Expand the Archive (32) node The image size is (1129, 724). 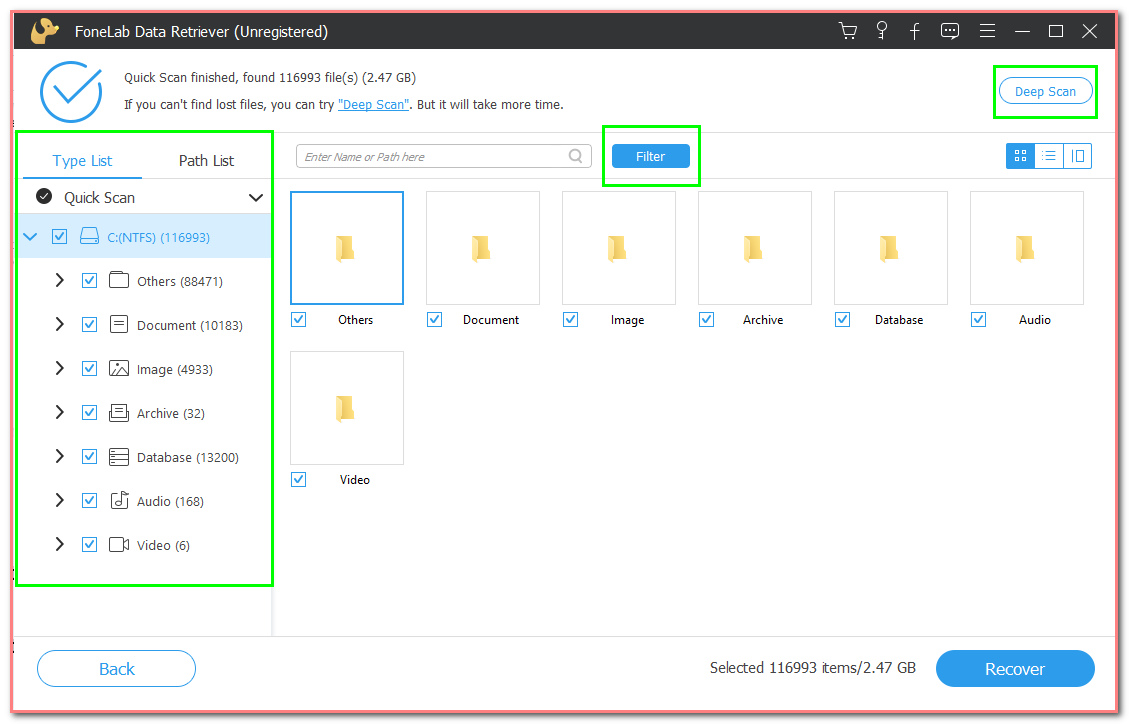click(60, 412)
